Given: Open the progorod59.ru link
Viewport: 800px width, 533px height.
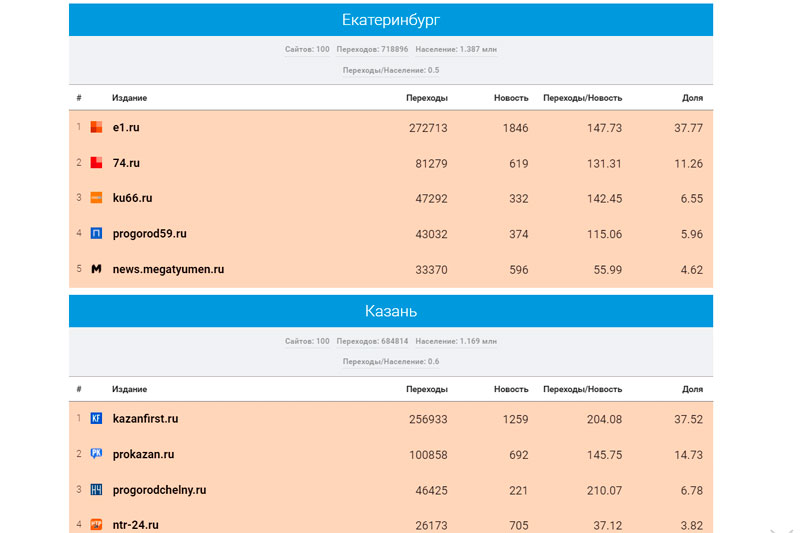Looking at the screenshot, I should click(x=149, y=234).
